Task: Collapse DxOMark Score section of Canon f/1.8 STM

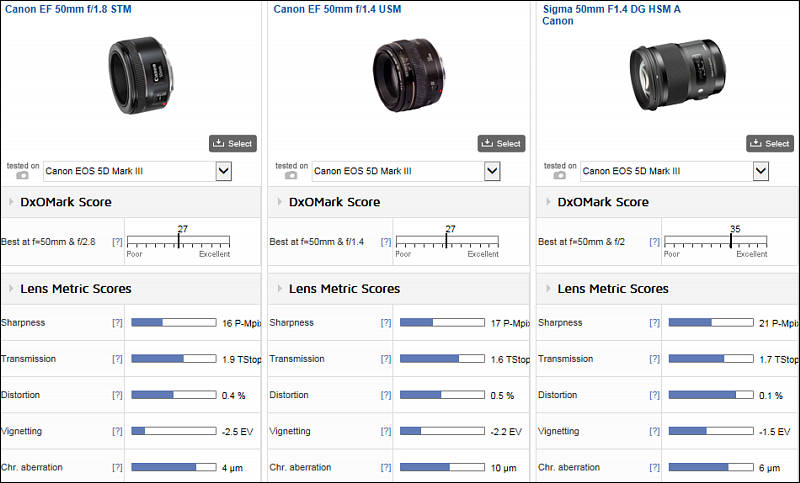Action: (x=11, y=202)
